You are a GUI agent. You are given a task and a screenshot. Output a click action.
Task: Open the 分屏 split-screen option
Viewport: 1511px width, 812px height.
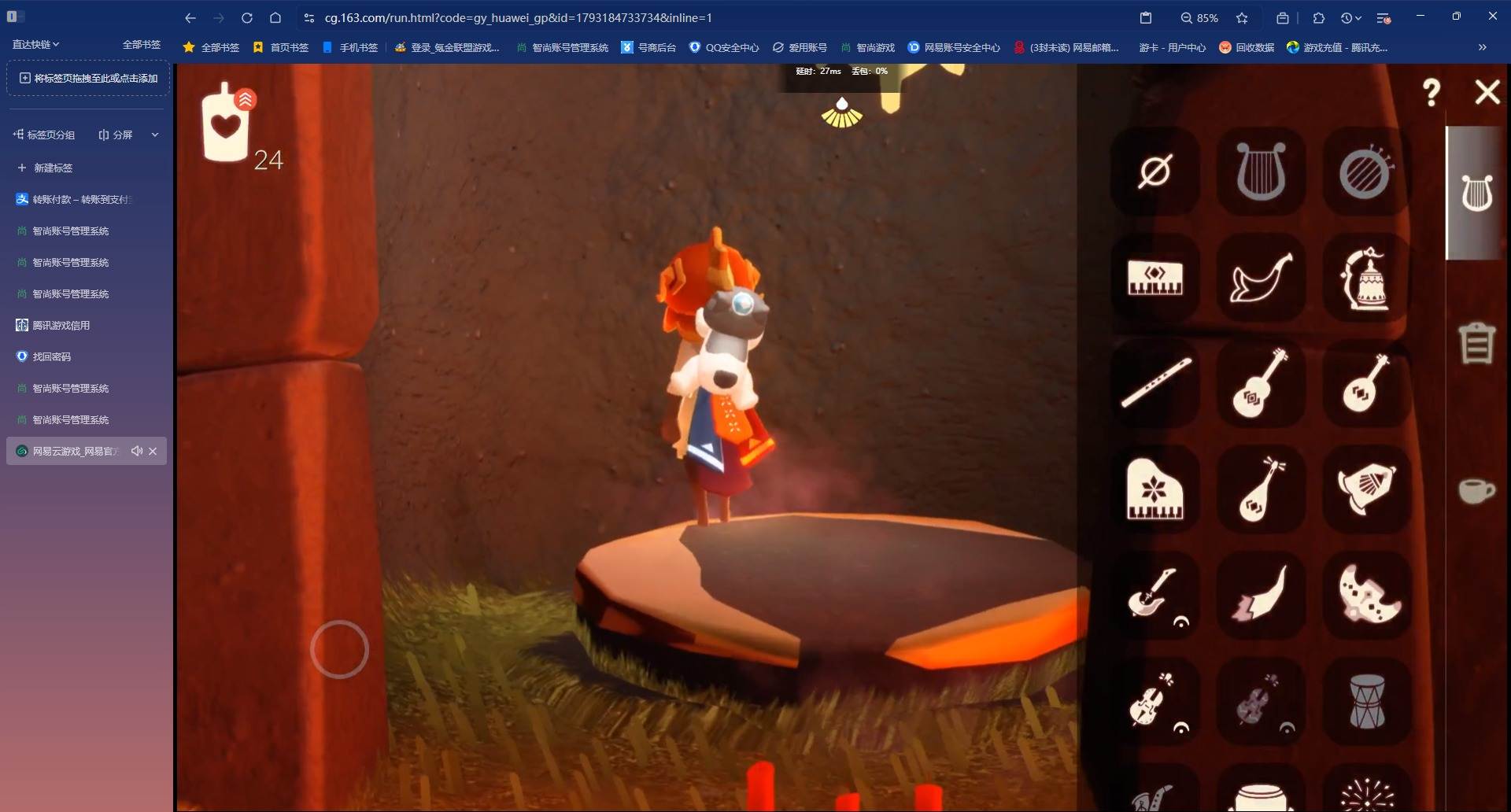pyautogui.click(x=116, y=135)
